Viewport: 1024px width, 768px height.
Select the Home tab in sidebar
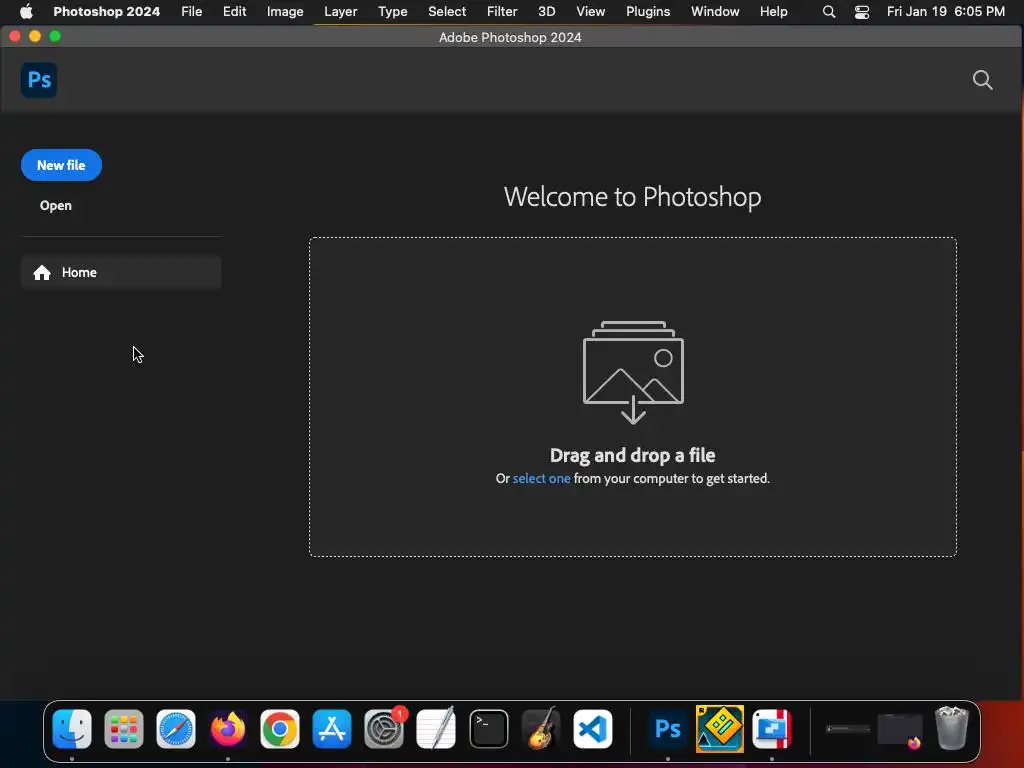pyautogui.click(x=121, y=272)
